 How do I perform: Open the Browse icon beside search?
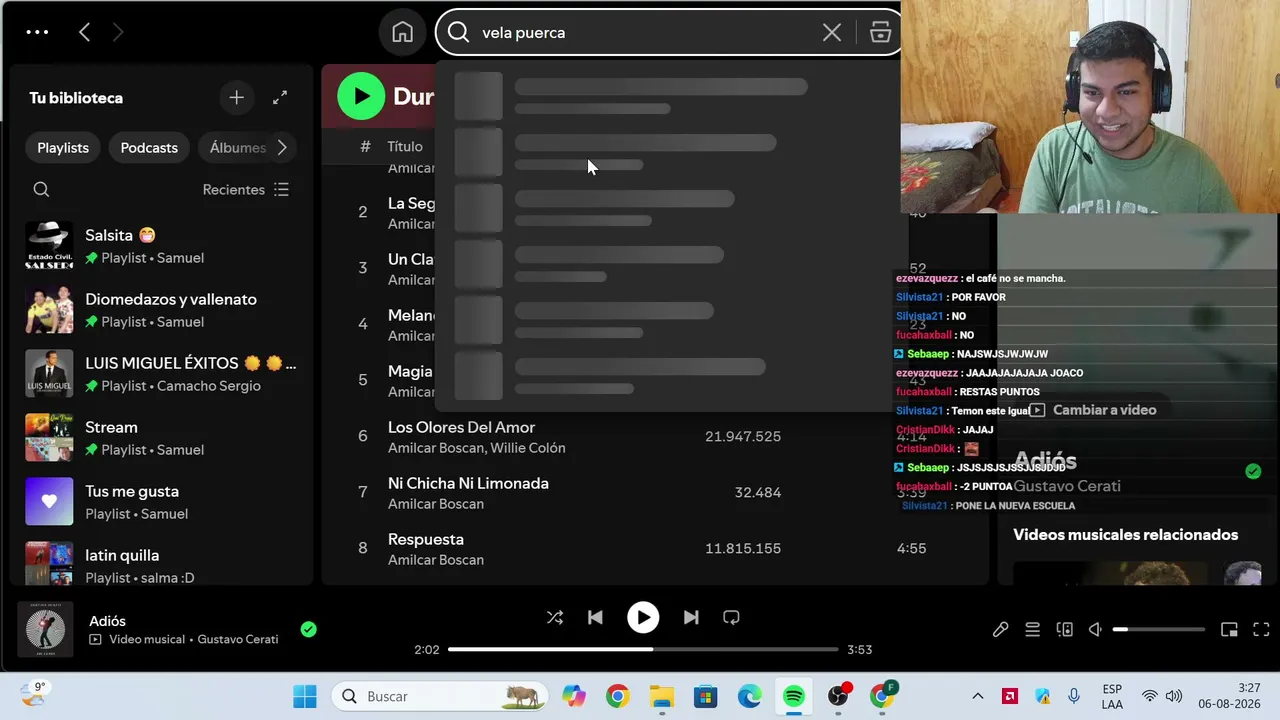880,32
